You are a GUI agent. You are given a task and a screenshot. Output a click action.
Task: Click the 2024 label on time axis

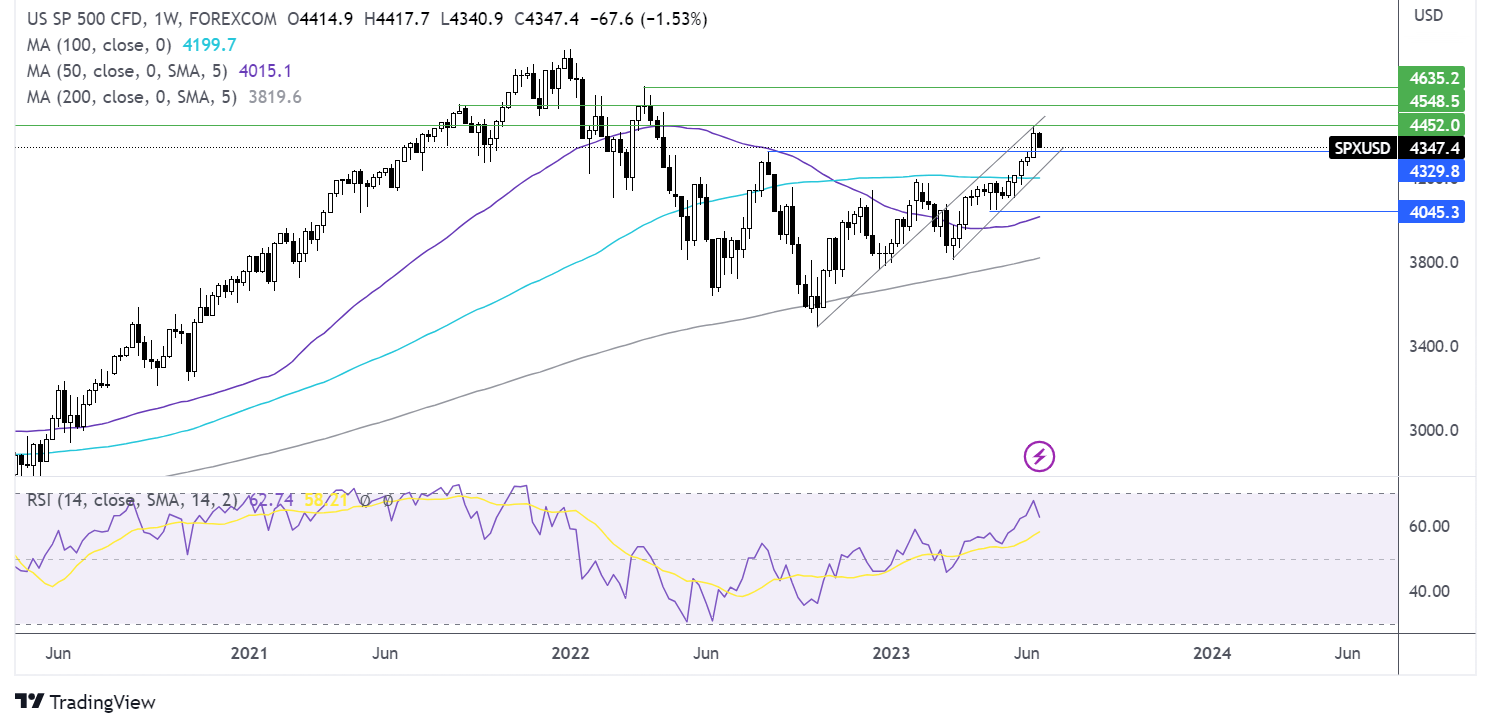coord(1213,654)
